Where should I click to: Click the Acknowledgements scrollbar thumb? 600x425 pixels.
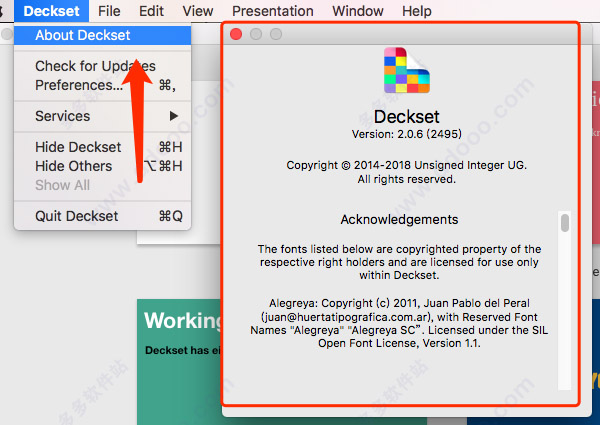[x=565, y=223]
